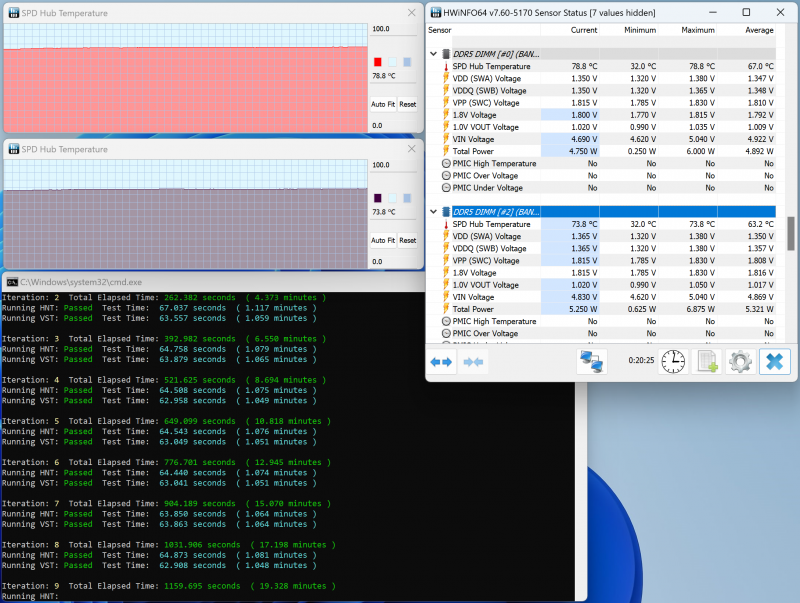Image resolution: width=800 pixels, height=603 pixels.
Task: Click the Average column header
Action: pyautogui.click(x=758, y=31)
